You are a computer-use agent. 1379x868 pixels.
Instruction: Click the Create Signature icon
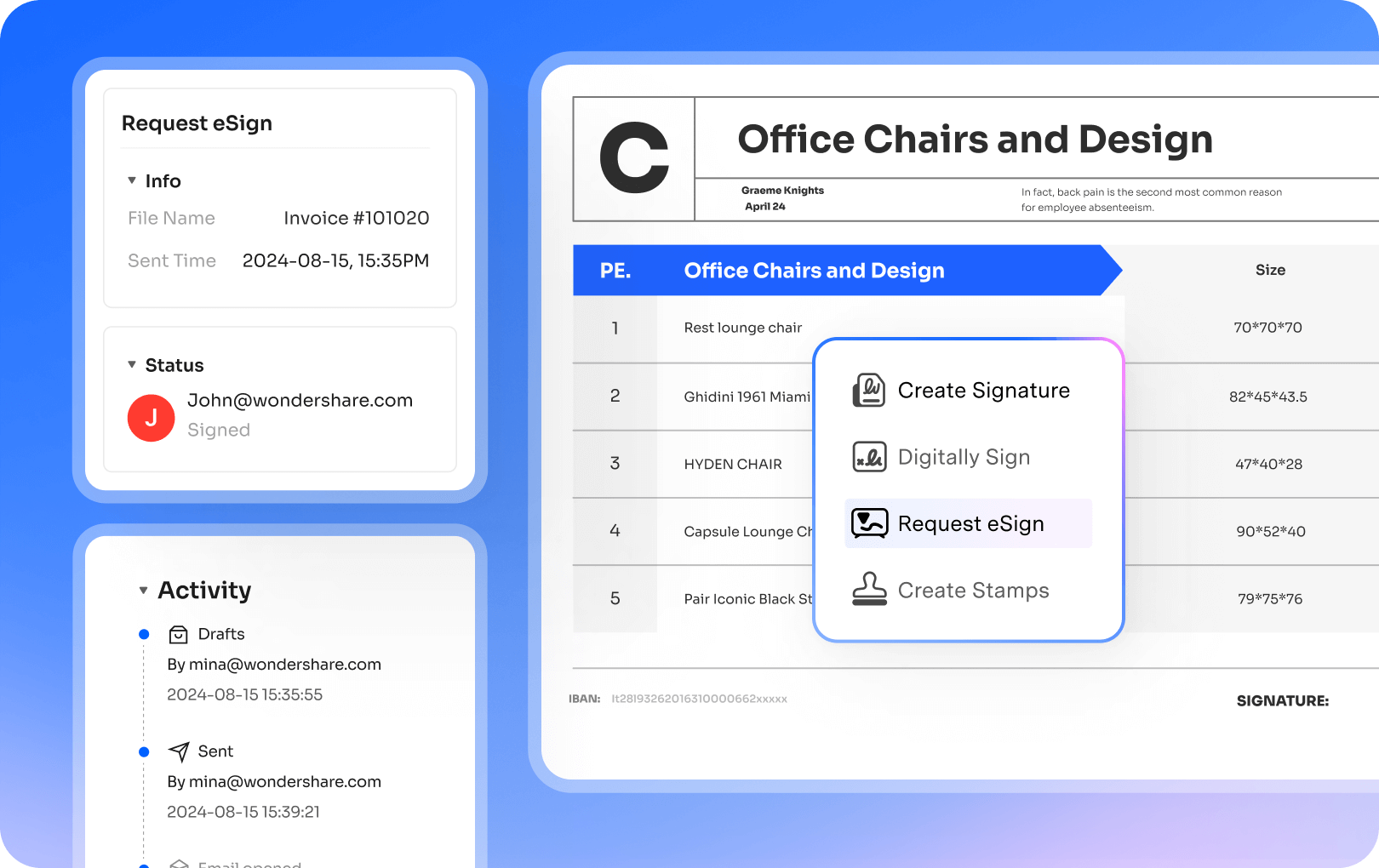[x=869, y=391]
